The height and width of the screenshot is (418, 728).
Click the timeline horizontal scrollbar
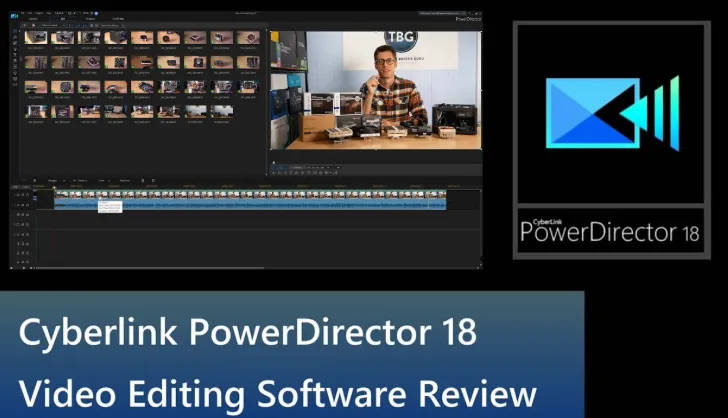pos(149,268)
